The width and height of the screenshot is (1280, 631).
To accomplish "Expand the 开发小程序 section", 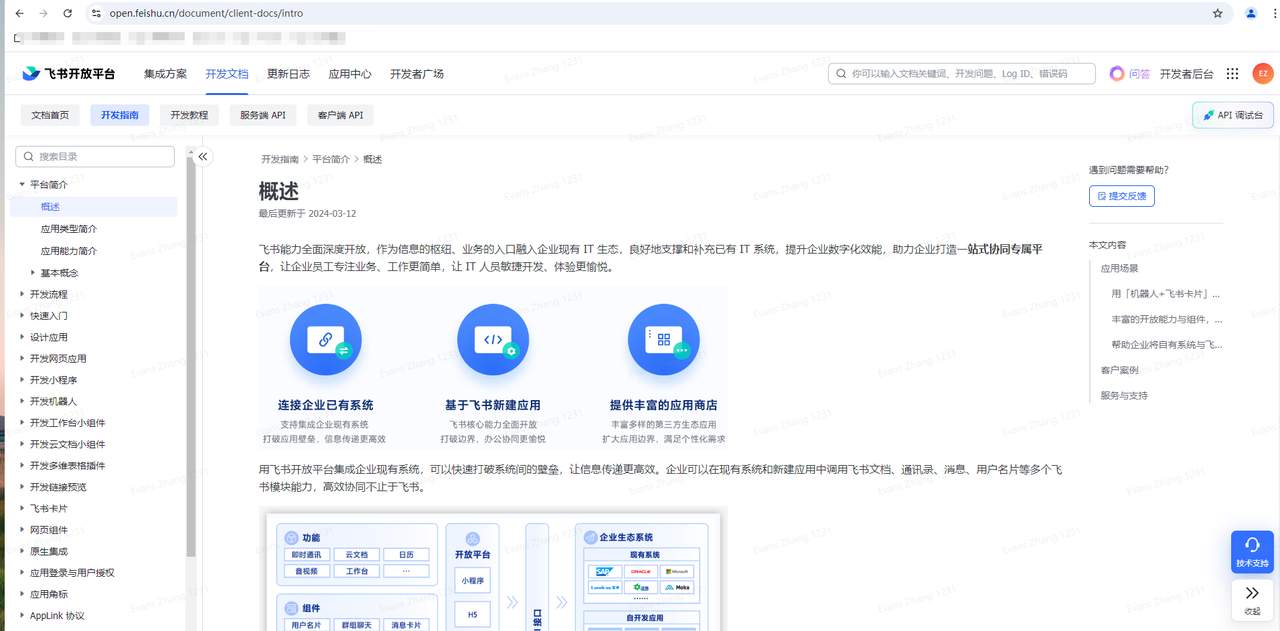I will tap(22, 380).
